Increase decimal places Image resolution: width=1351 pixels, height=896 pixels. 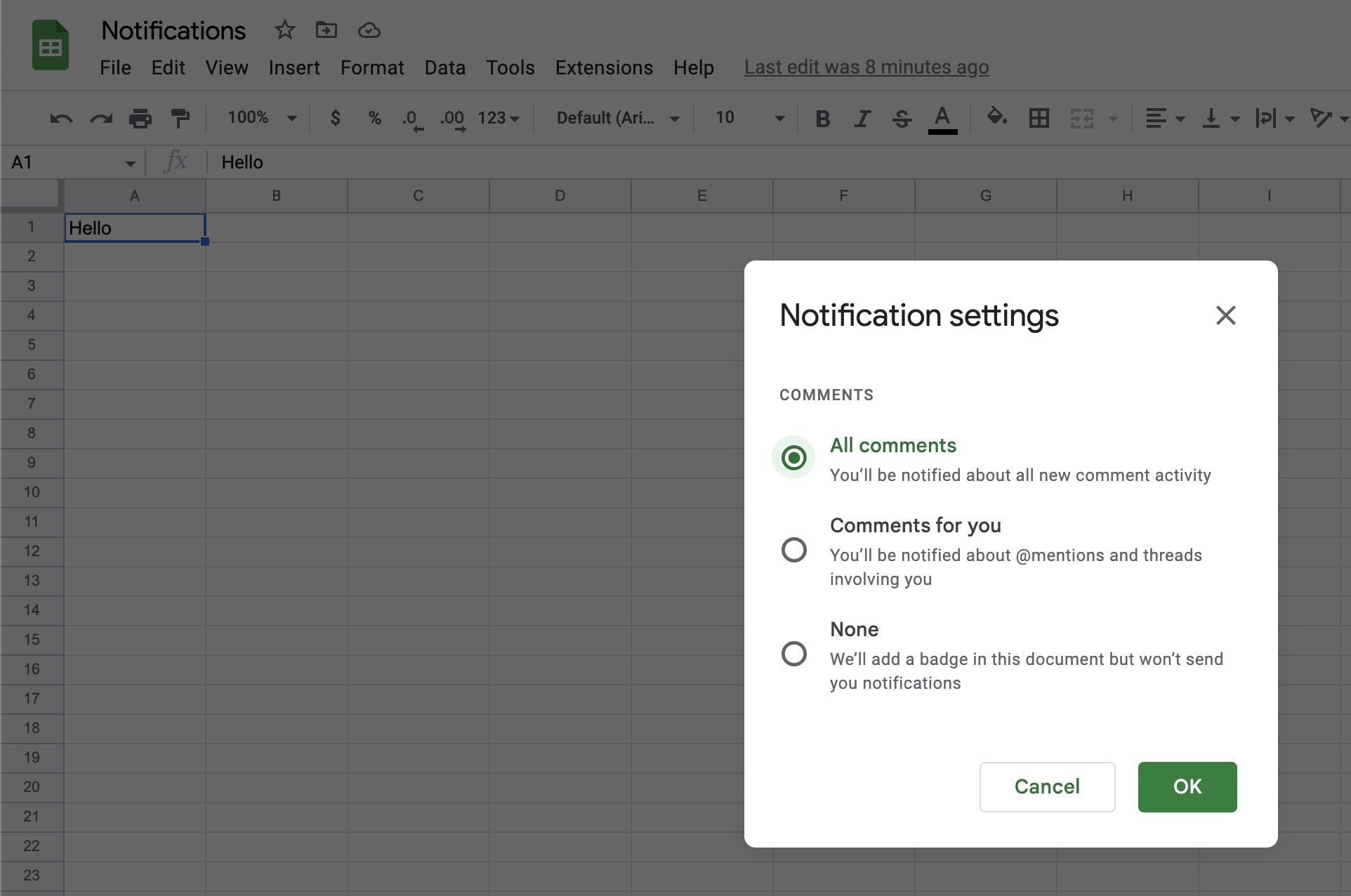(453, 119)
